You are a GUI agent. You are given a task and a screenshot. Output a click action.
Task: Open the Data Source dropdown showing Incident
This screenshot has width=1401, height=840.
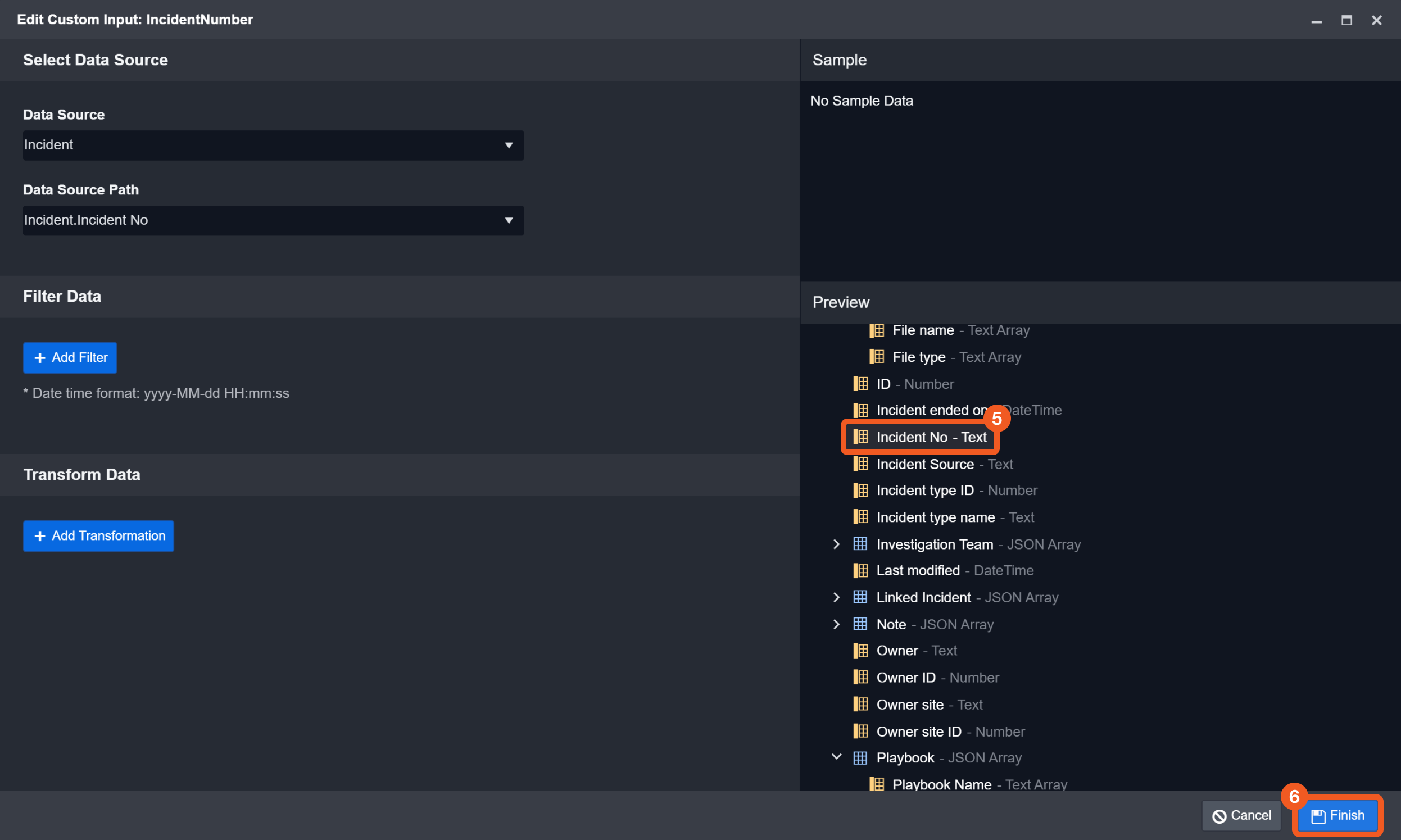(x=273, y=146)
